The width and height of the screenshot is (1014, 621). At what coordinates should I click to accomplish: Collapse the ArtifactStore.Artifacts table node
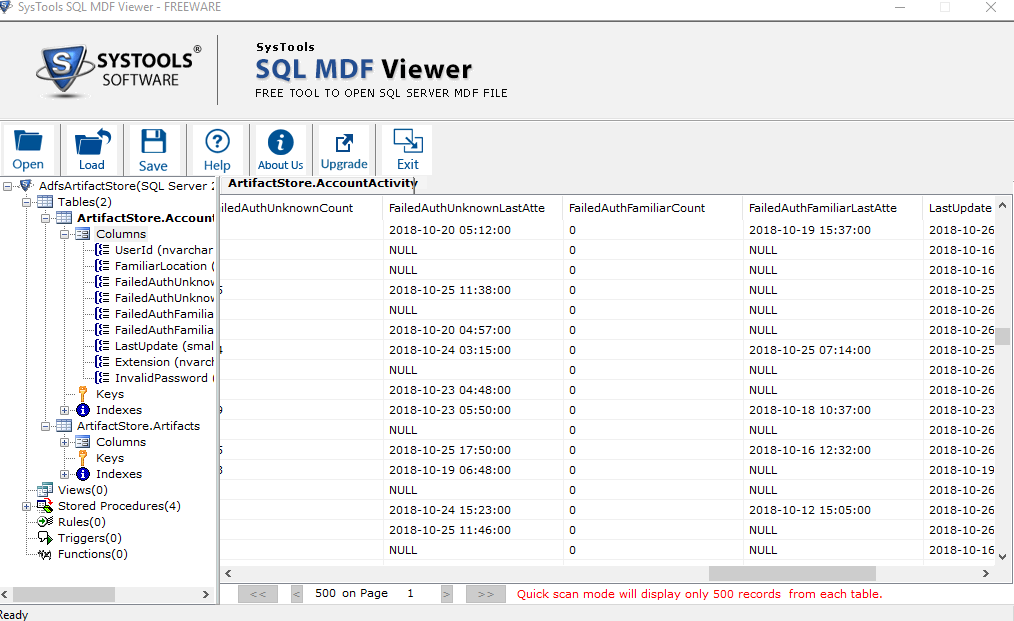(x=46, y=426)
